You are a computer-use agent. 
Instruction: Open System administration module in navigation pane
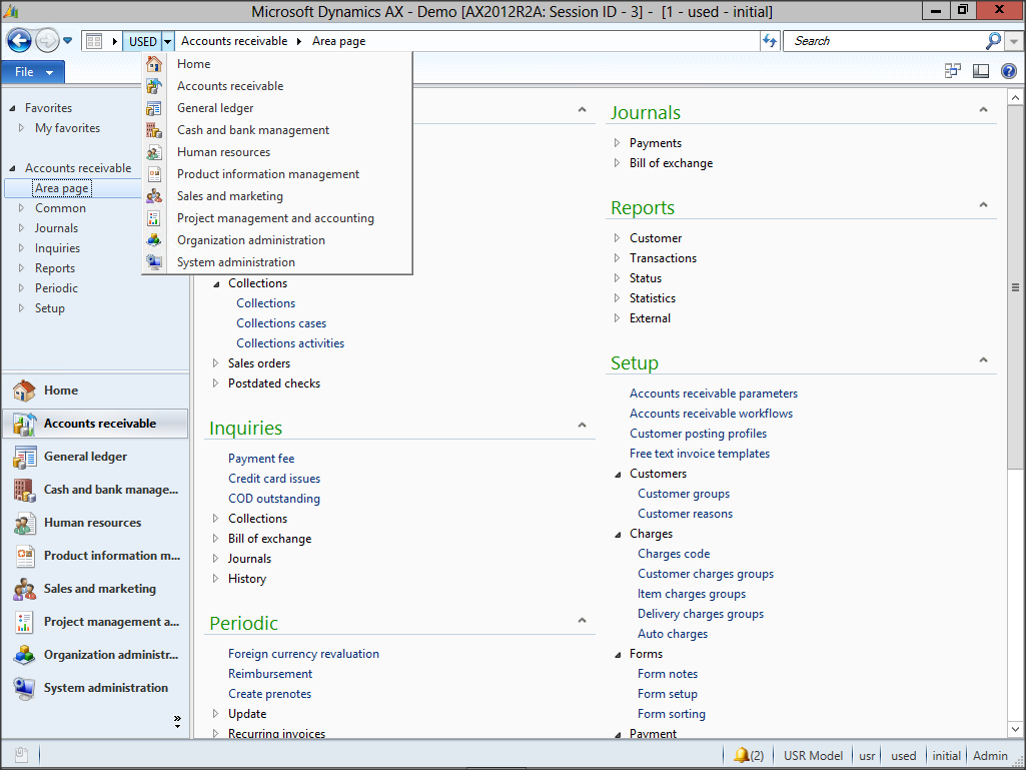click(x=105, y=688)
